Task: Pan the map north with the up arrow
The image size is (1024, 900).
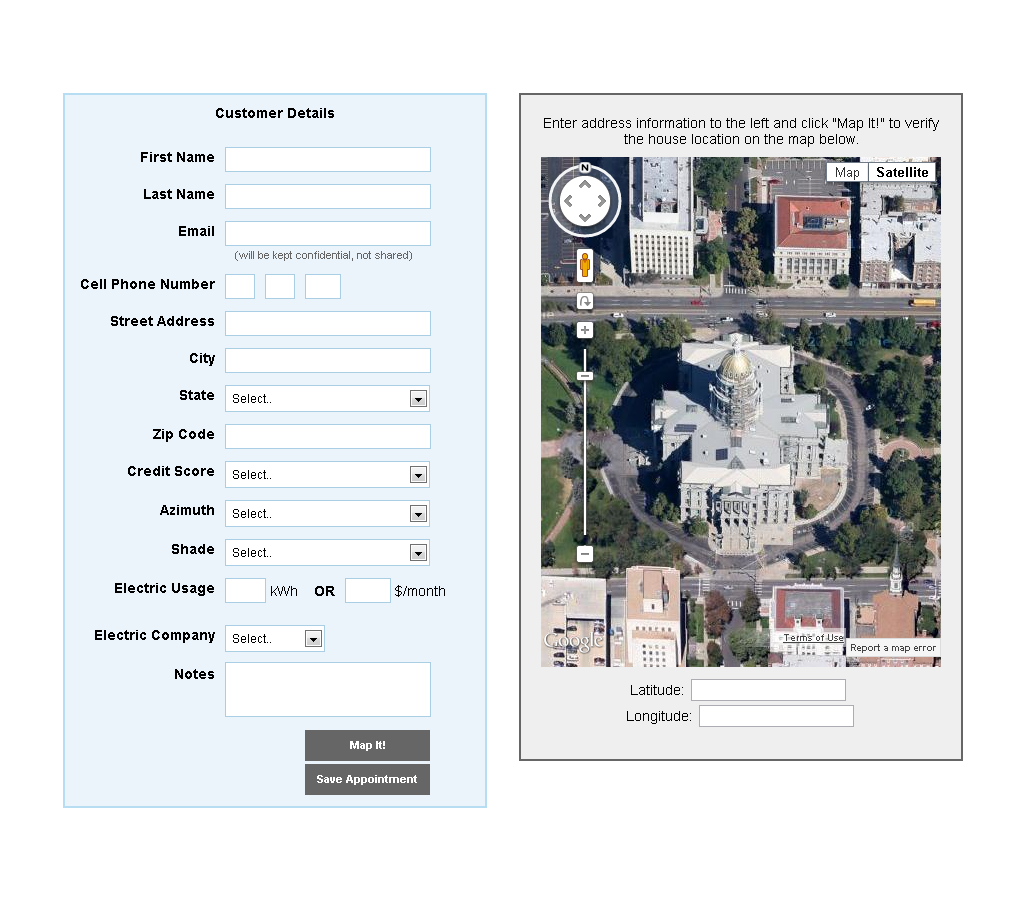Action: point(584,185)
